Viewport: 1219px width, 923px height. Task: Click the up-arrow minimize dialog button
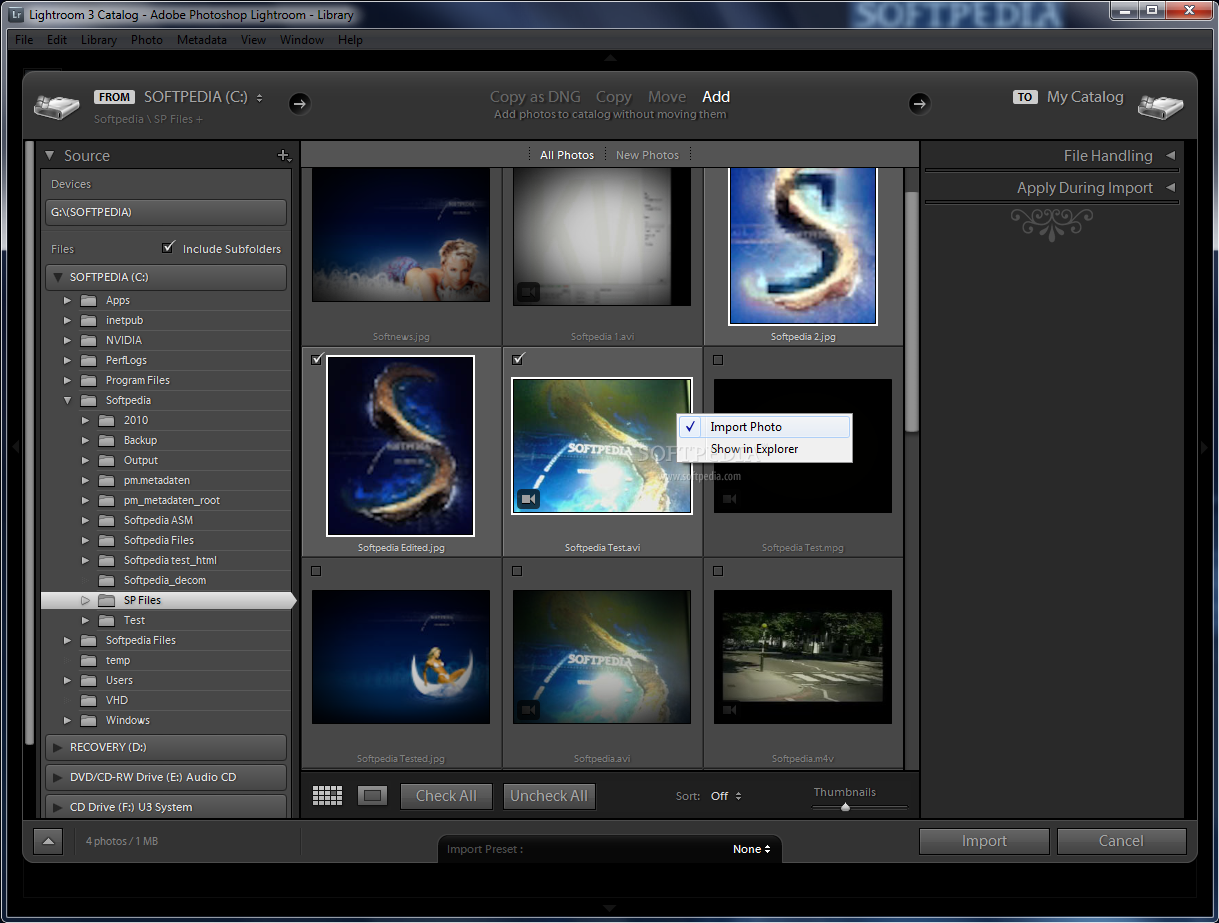[47, 842]
